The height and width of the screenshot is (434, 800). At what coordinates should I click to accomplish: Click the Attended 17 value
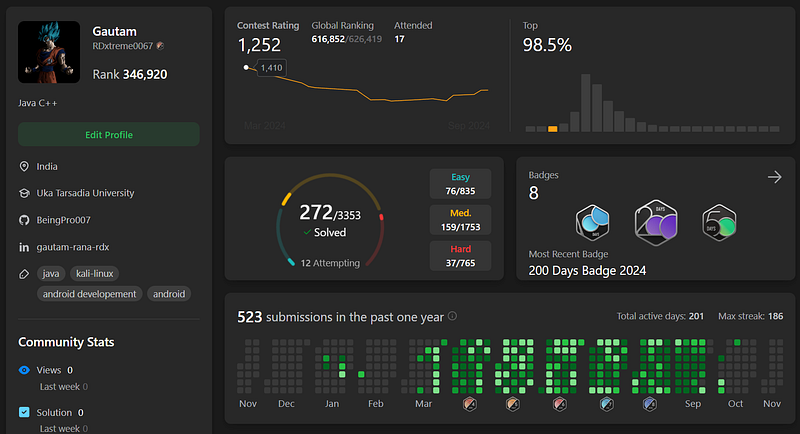pyautogui.click(x=399, y=39)
